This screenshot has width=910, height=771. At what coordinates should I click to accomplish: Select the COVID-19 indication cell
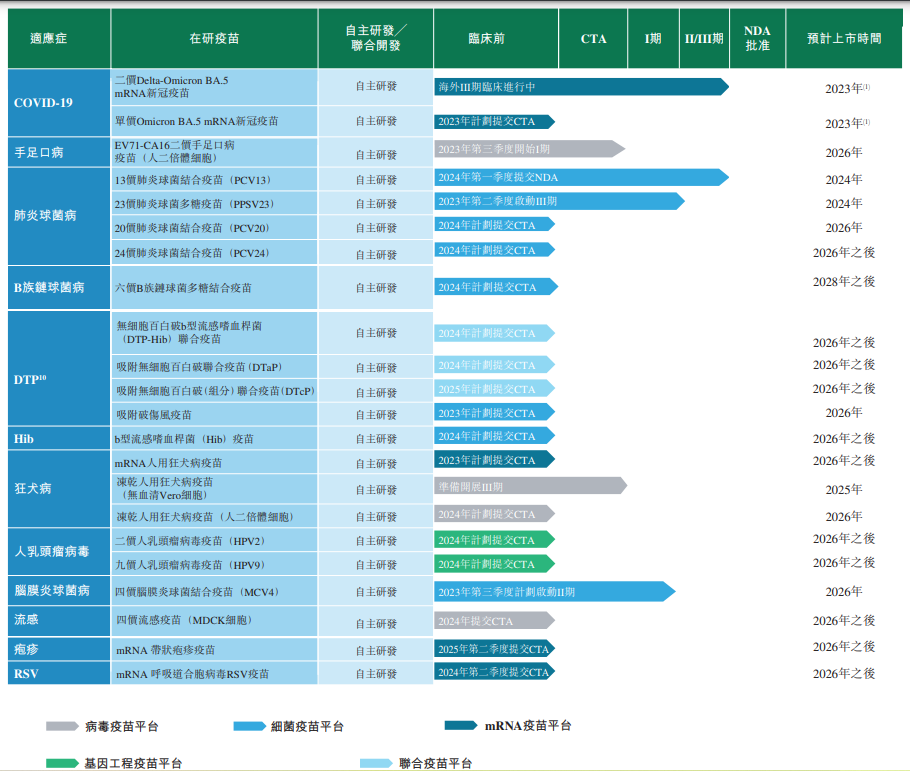(58, 102)
